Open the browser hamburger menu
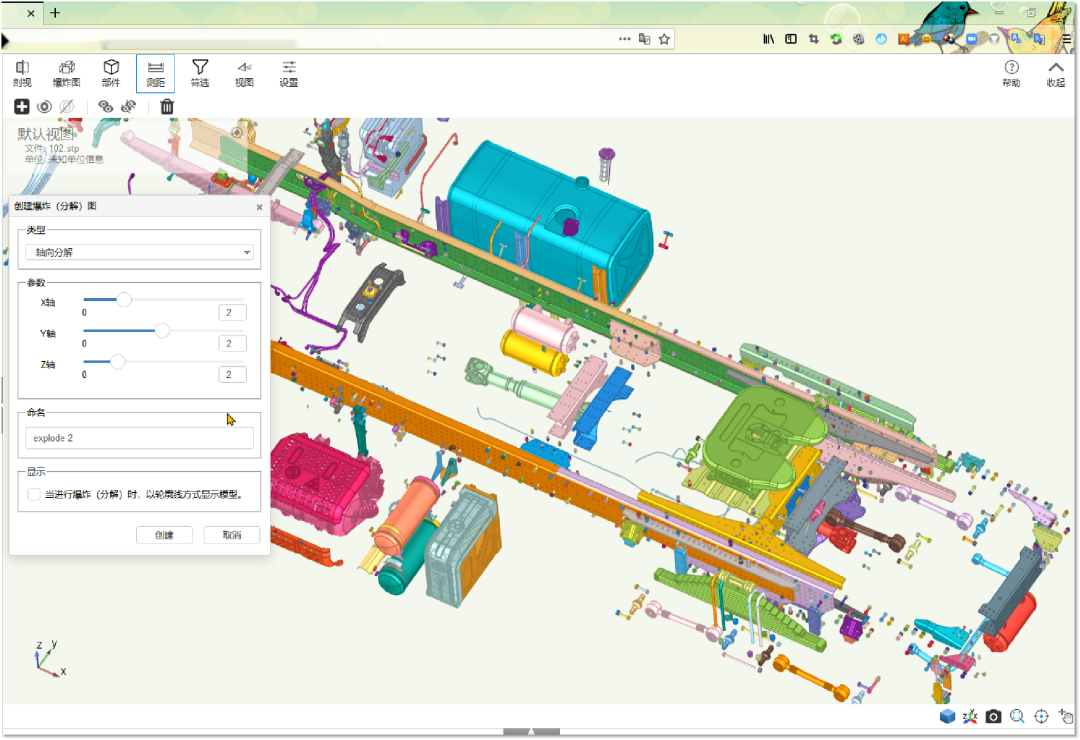 1066,39
